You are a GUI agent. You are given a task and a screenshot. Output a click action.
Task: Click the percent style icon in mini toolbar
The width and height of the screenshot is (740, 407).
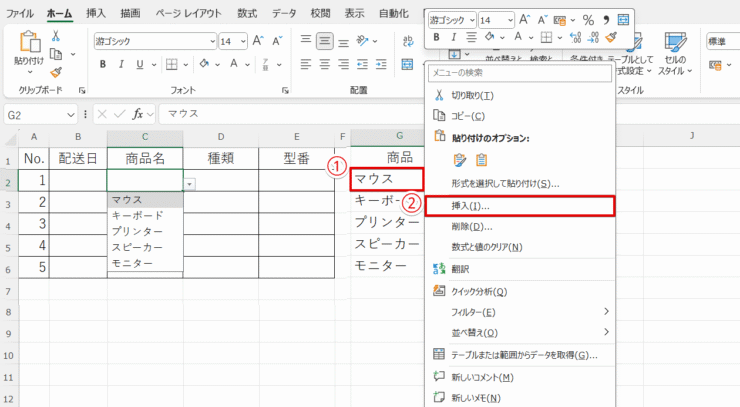pyautogui.click(x=588, y=20)
